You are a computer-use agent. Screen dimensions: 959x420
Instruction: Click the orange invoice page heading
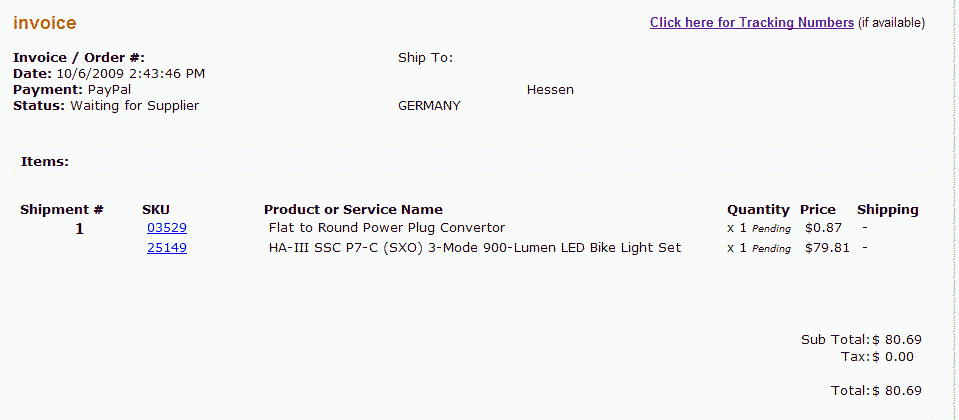[44, 23]
